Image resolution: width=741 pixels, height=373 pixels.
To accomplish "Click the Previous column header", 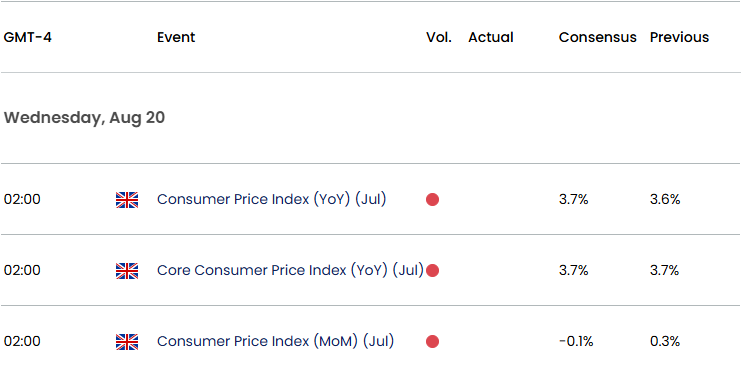I will tap(679, 37).
